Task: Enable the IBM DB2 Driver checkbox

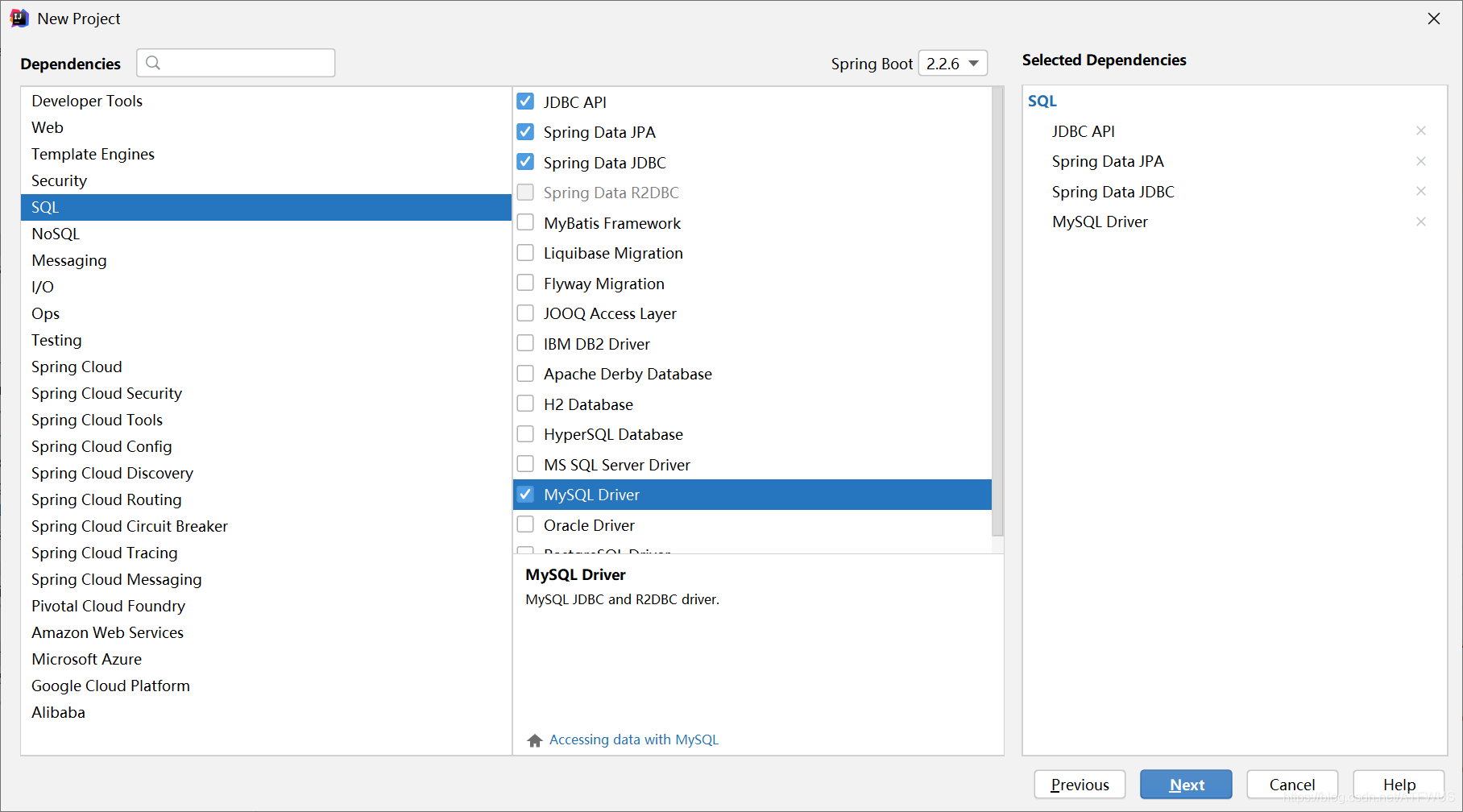Action: pyautogui.click(x=525, y=343)
